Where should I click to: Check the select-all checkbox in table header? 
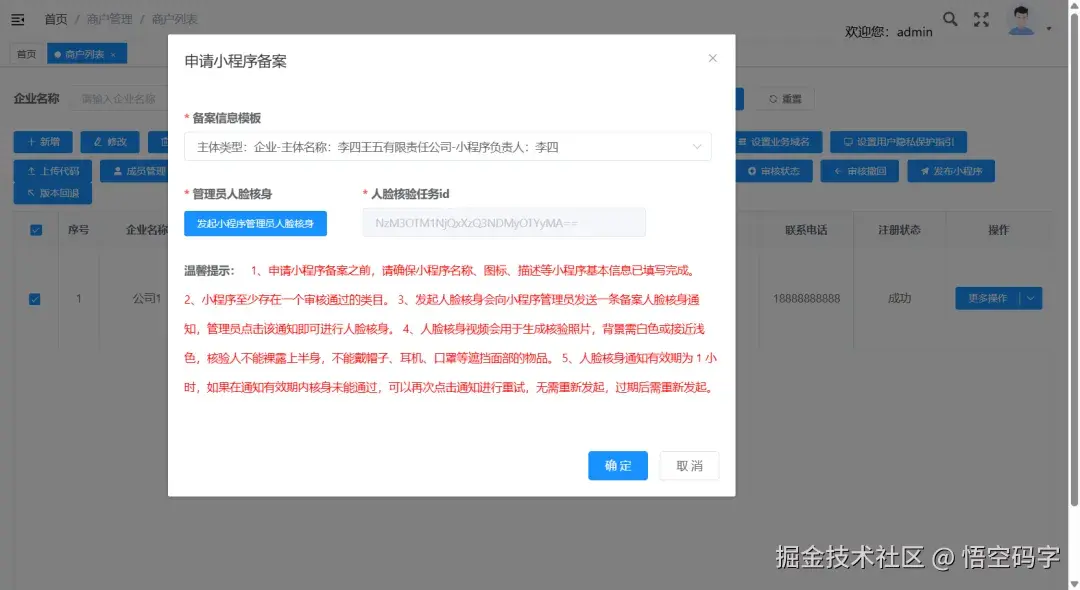pos(37,229)
